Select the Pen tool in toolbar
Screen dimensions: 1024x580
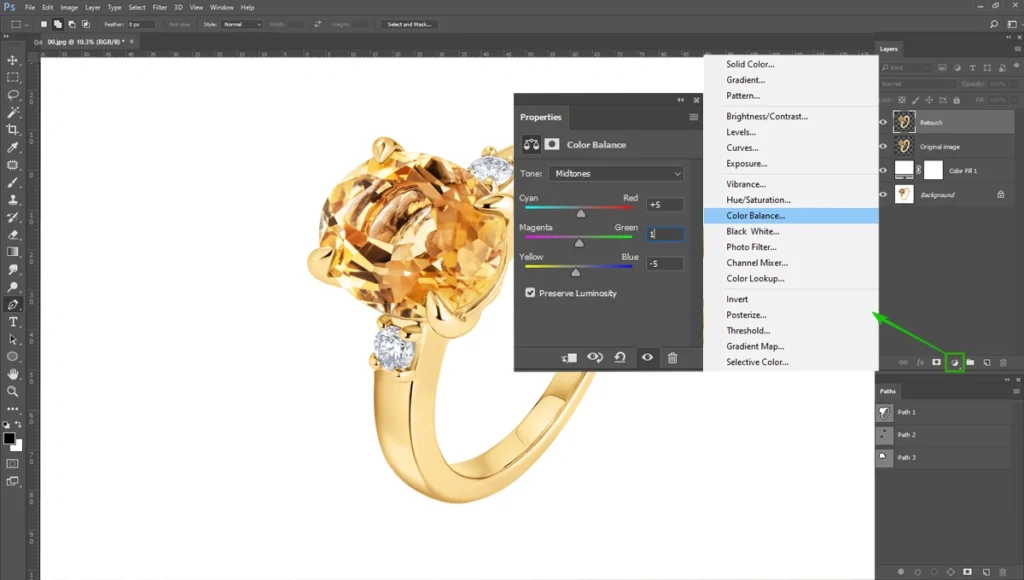pyautogui.click(x=12, y=304)
